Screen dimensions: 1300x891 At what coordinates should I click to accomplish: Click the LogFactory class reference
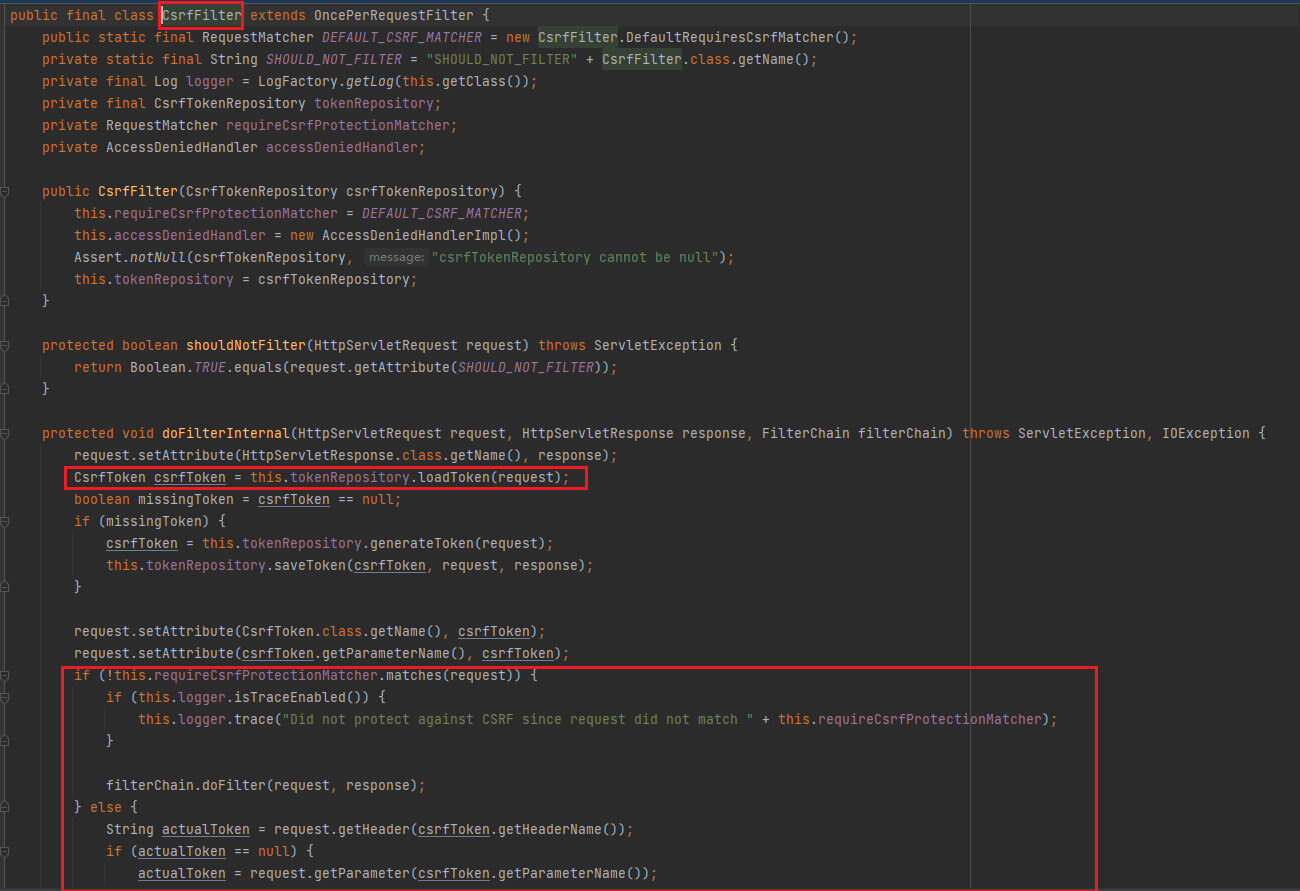point(298,81)
